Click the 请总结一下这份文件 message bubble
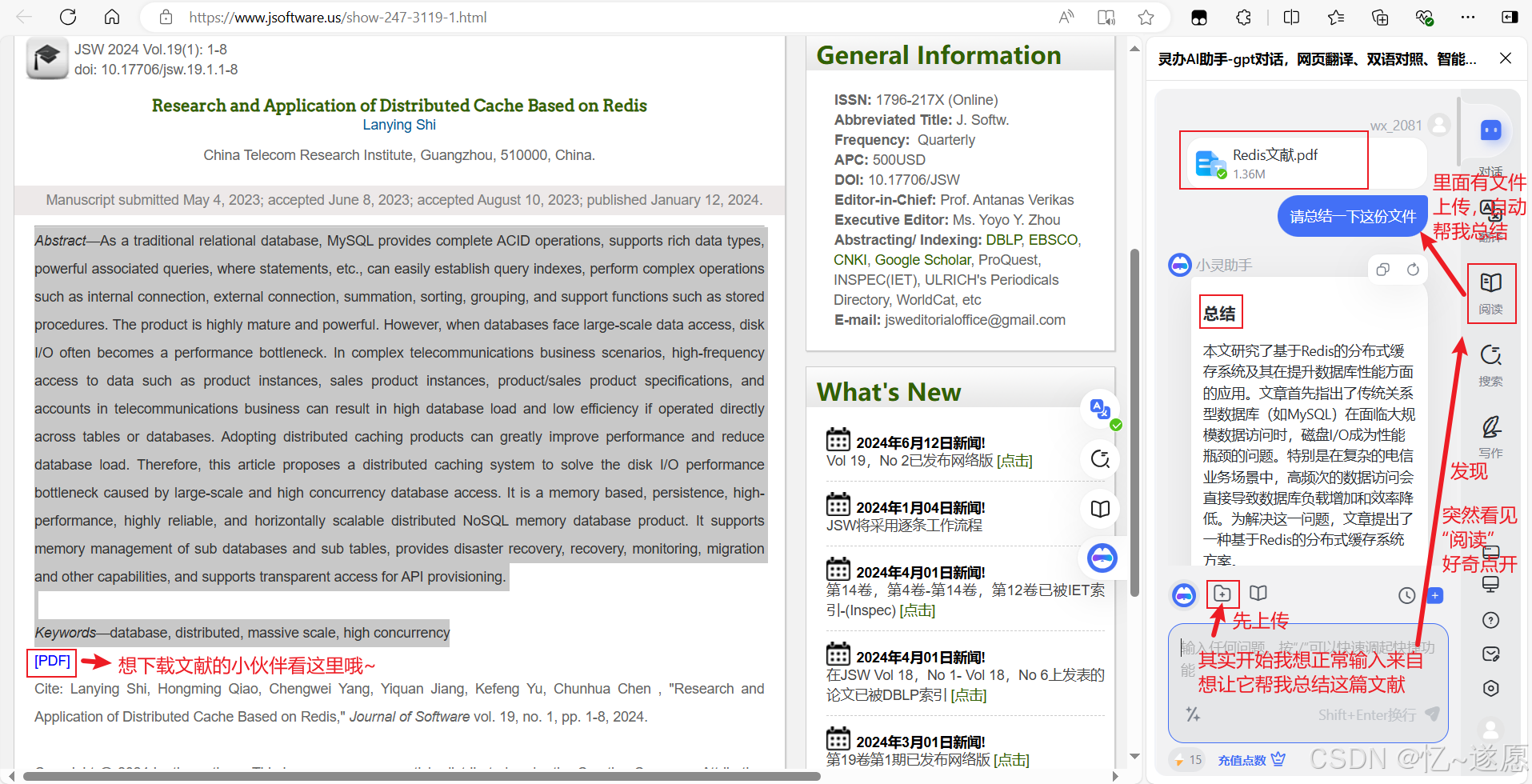Image resolution: width=1532 pixels, height=784 pixels. [x=1353, y=216]
